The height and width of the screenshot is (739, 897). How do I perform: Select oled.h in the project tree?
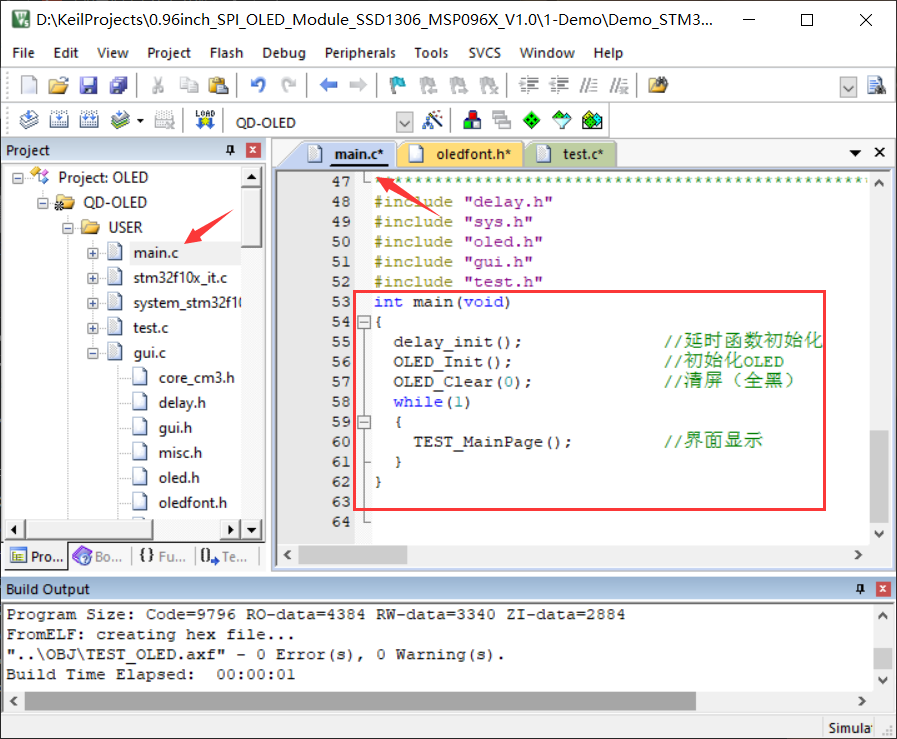pos(179,478)
